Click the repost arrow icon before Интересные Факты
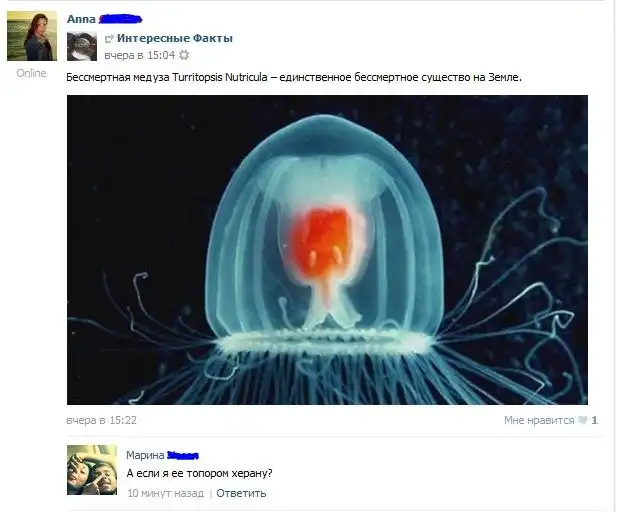This screenshot has height=512, width=628. point(109,39)
